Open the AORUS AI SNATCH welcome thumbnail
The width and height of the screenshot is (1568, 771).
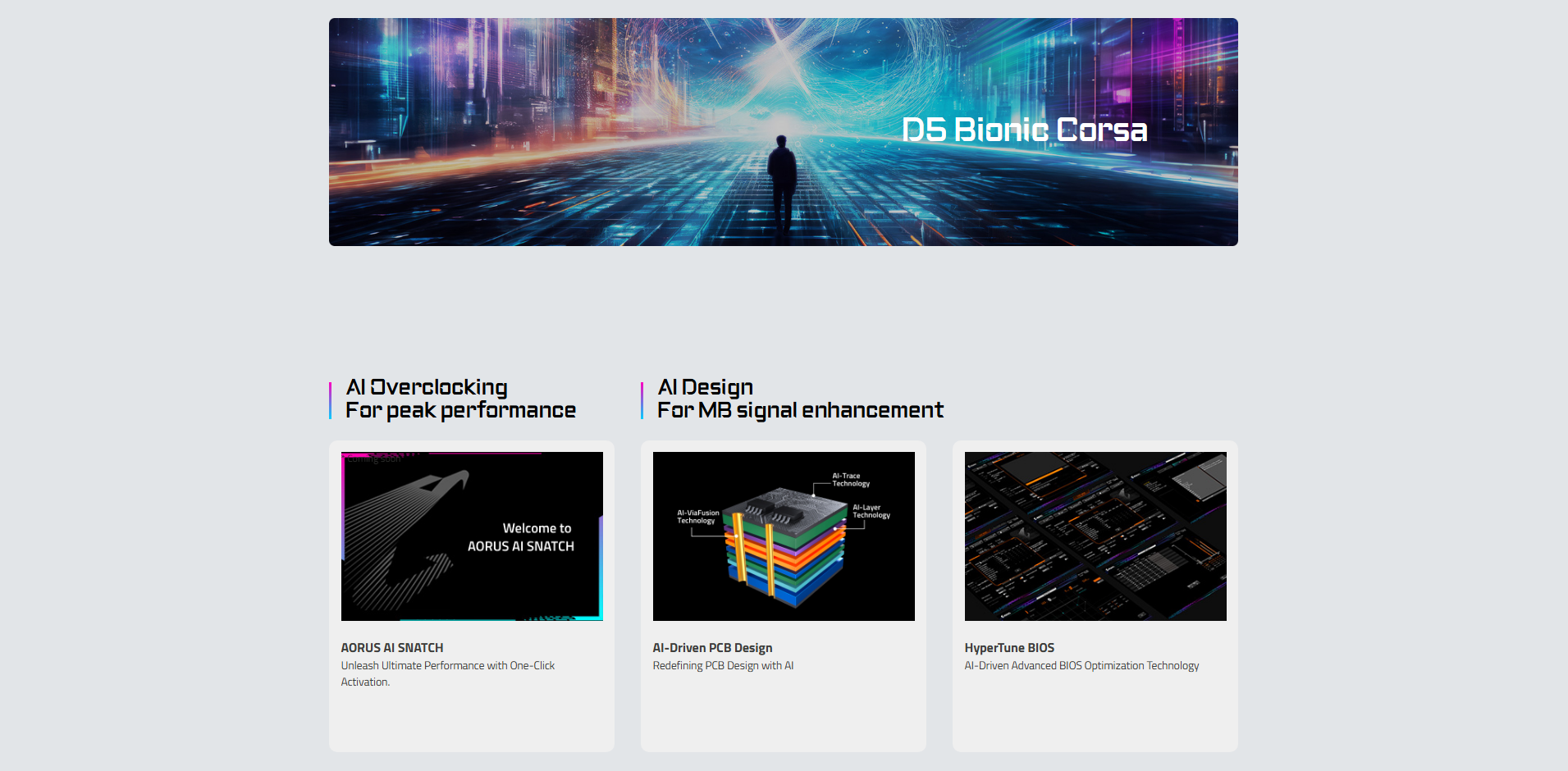(472, 536)
